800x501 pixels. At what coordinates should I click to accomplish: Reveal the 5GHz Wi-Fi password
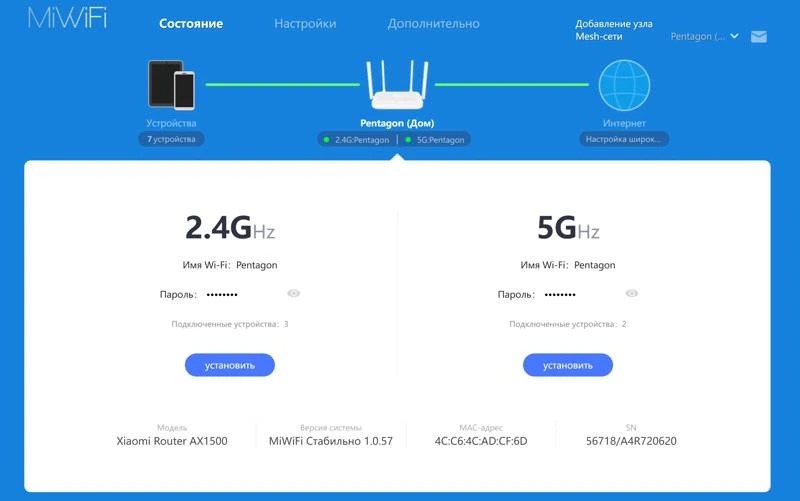(x=632, y=293)
